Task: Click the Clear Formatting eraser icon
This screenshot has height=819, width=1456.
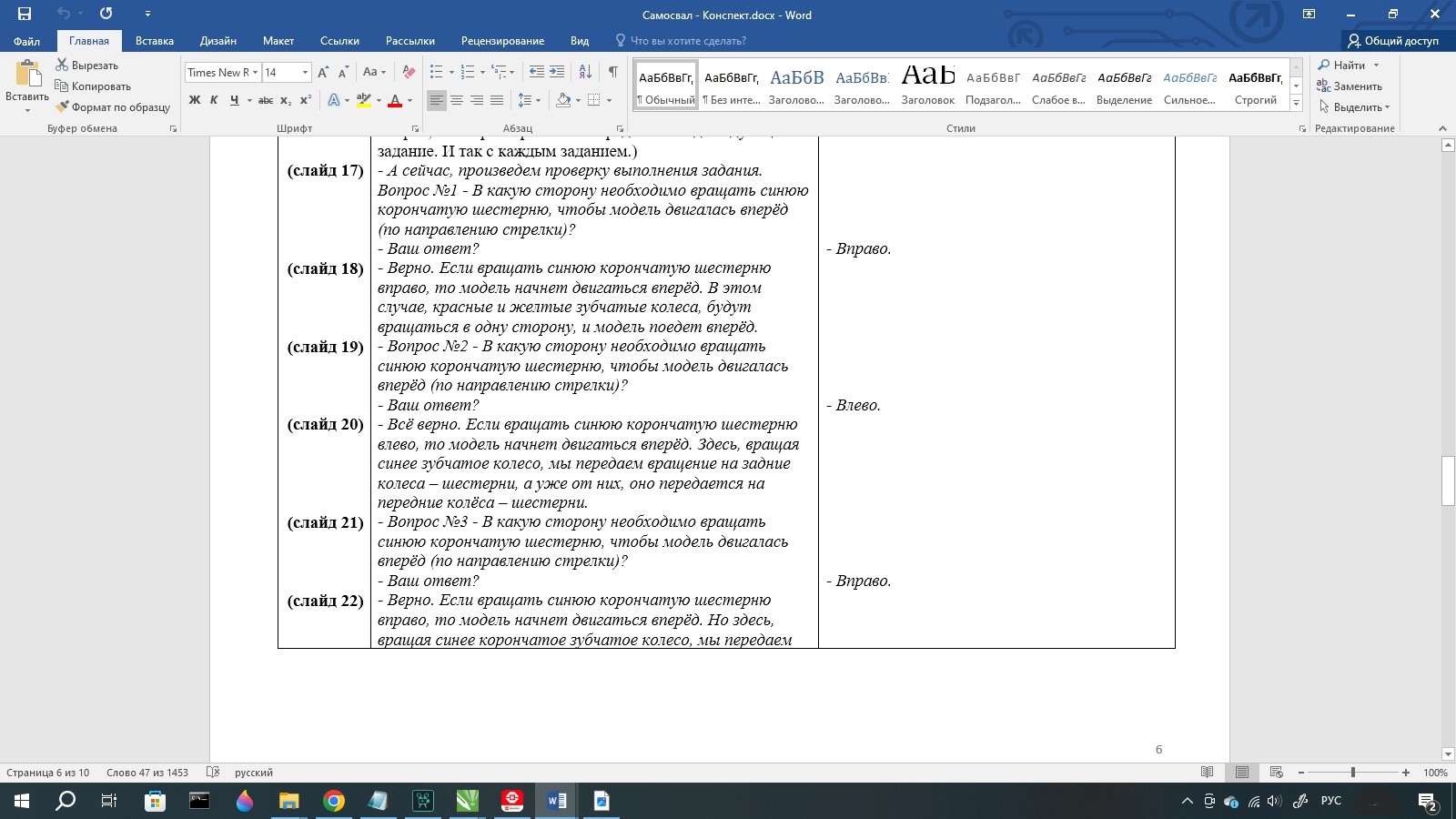Action: pyautogui.click(x=409, y=72)
